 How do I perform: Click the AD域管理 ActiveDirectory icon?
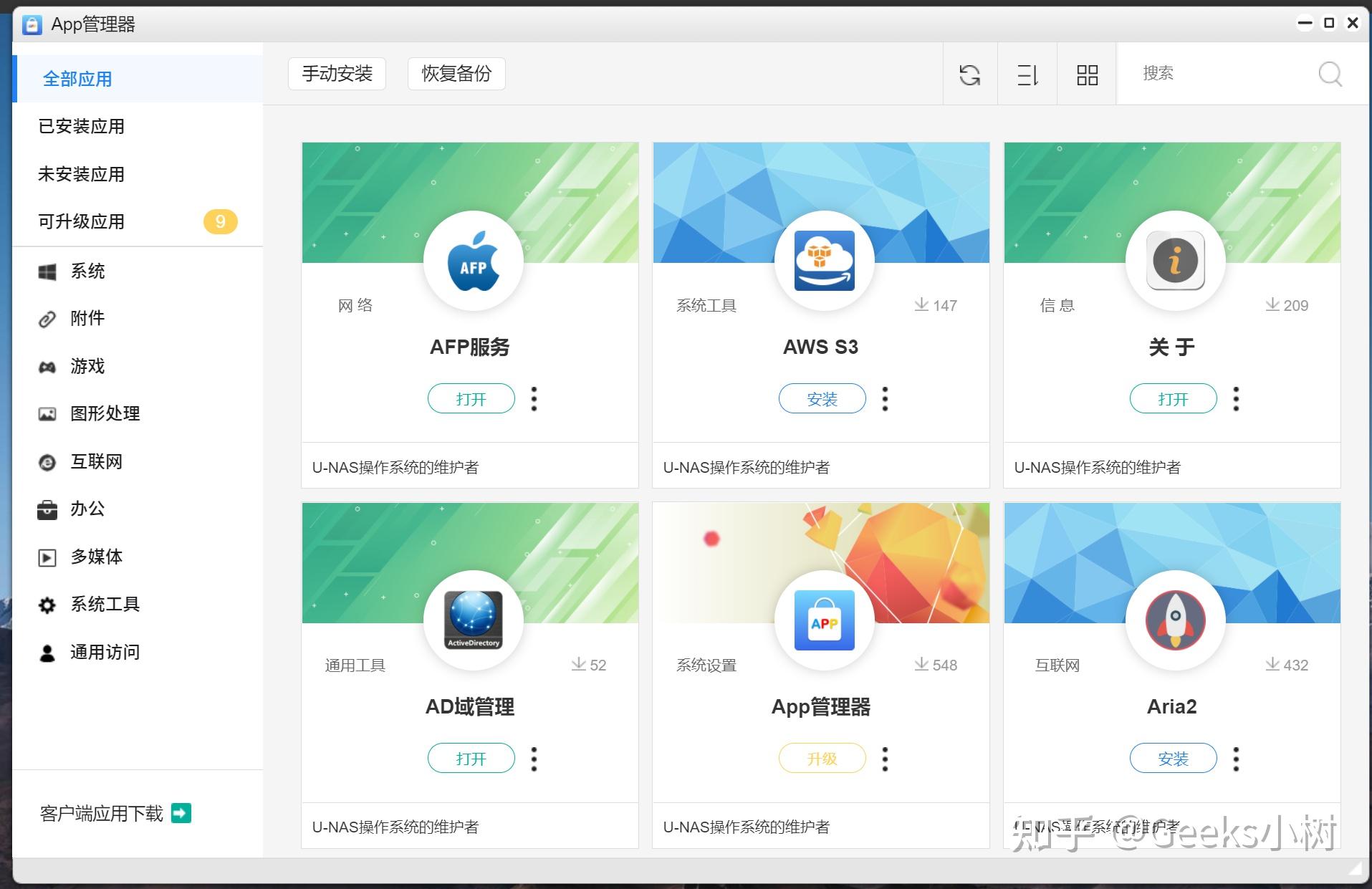[473, 620]
